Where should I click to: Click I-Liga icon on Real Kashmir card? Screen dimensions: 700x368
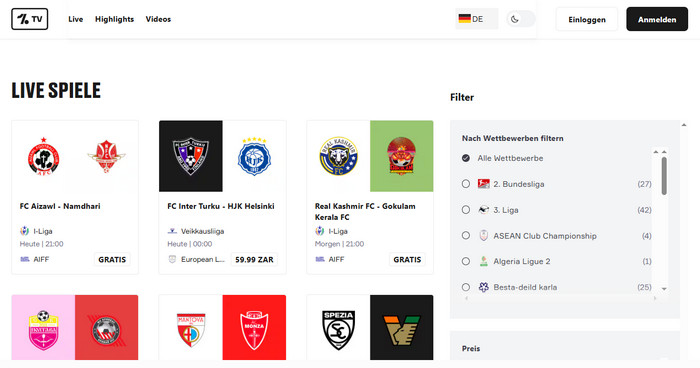pos(320,231)
